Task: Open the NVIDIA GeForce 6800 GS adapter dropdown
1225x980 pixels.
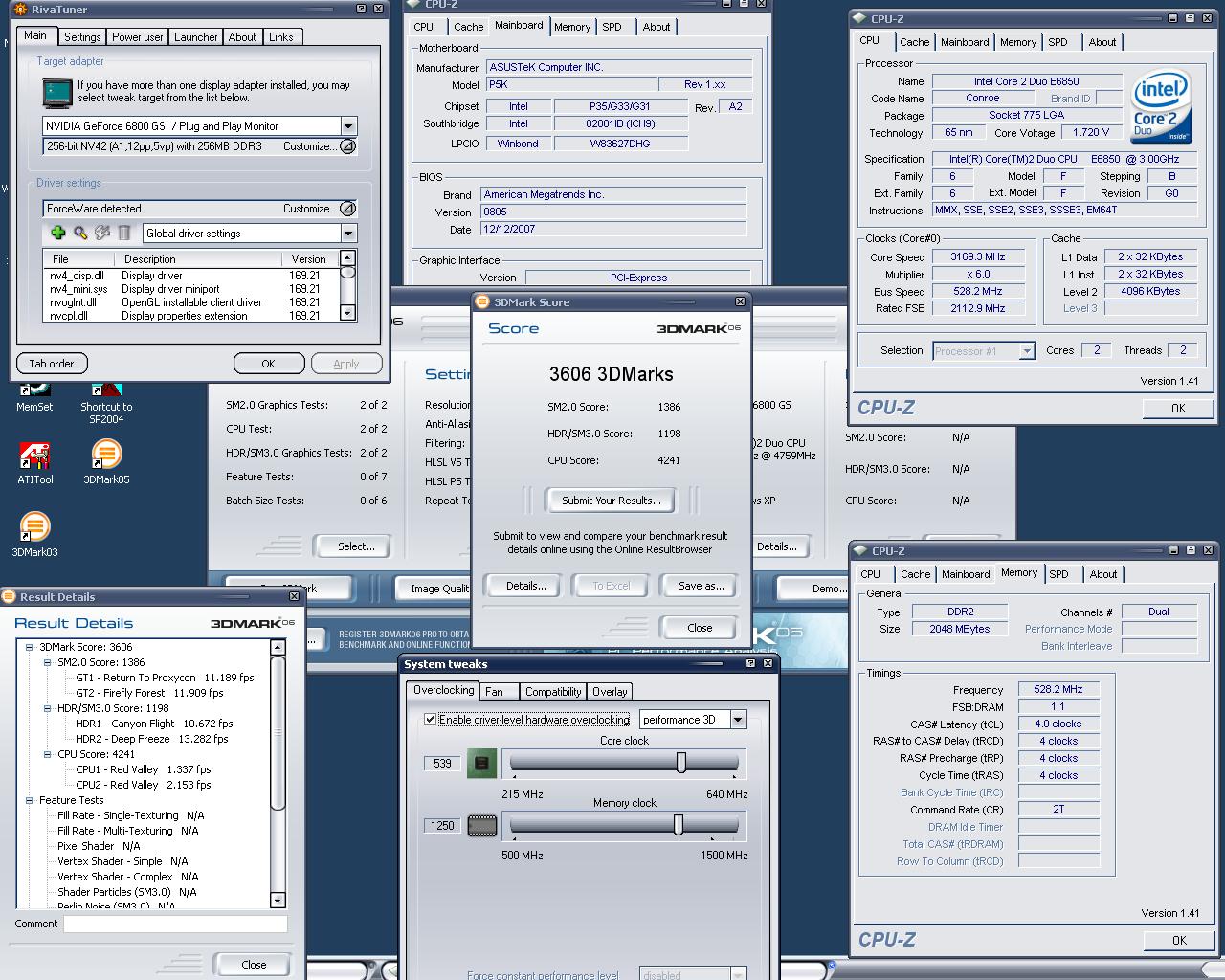Action: pyautogui.click(x=348, y=126)
